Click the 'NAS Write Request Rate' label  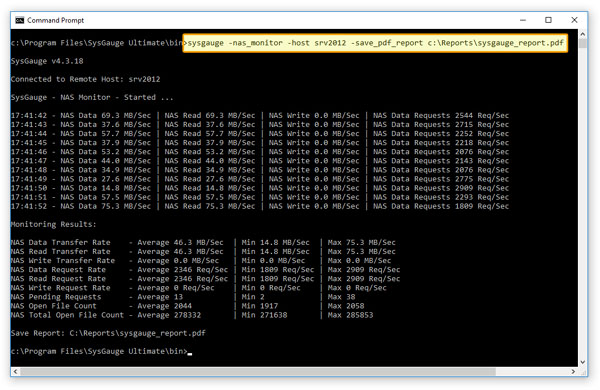pyautogui.click(x=60, y=288)
